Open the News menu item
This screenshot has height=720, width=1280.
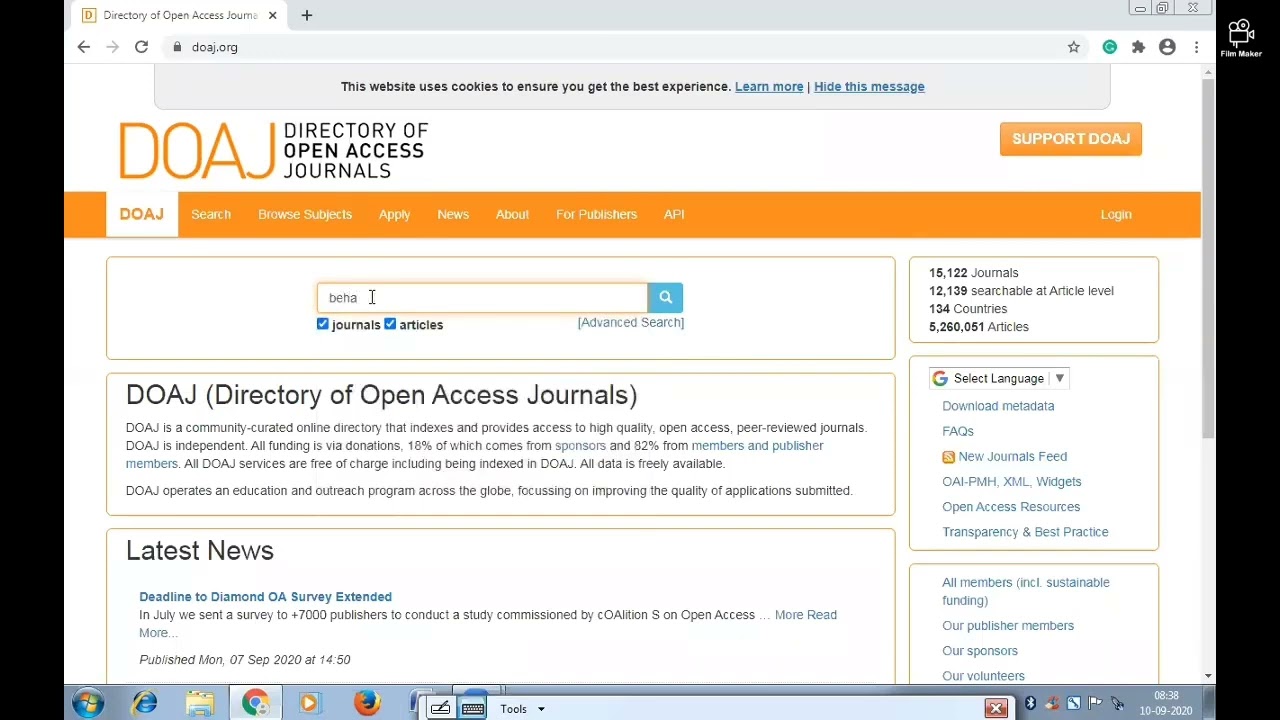[x=453, y=214]
